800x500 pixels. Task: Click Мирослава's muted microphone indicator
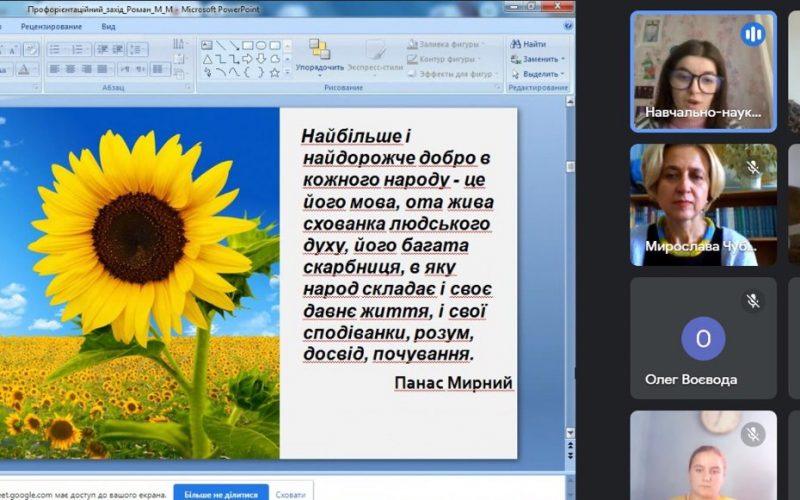pos(752,166)
